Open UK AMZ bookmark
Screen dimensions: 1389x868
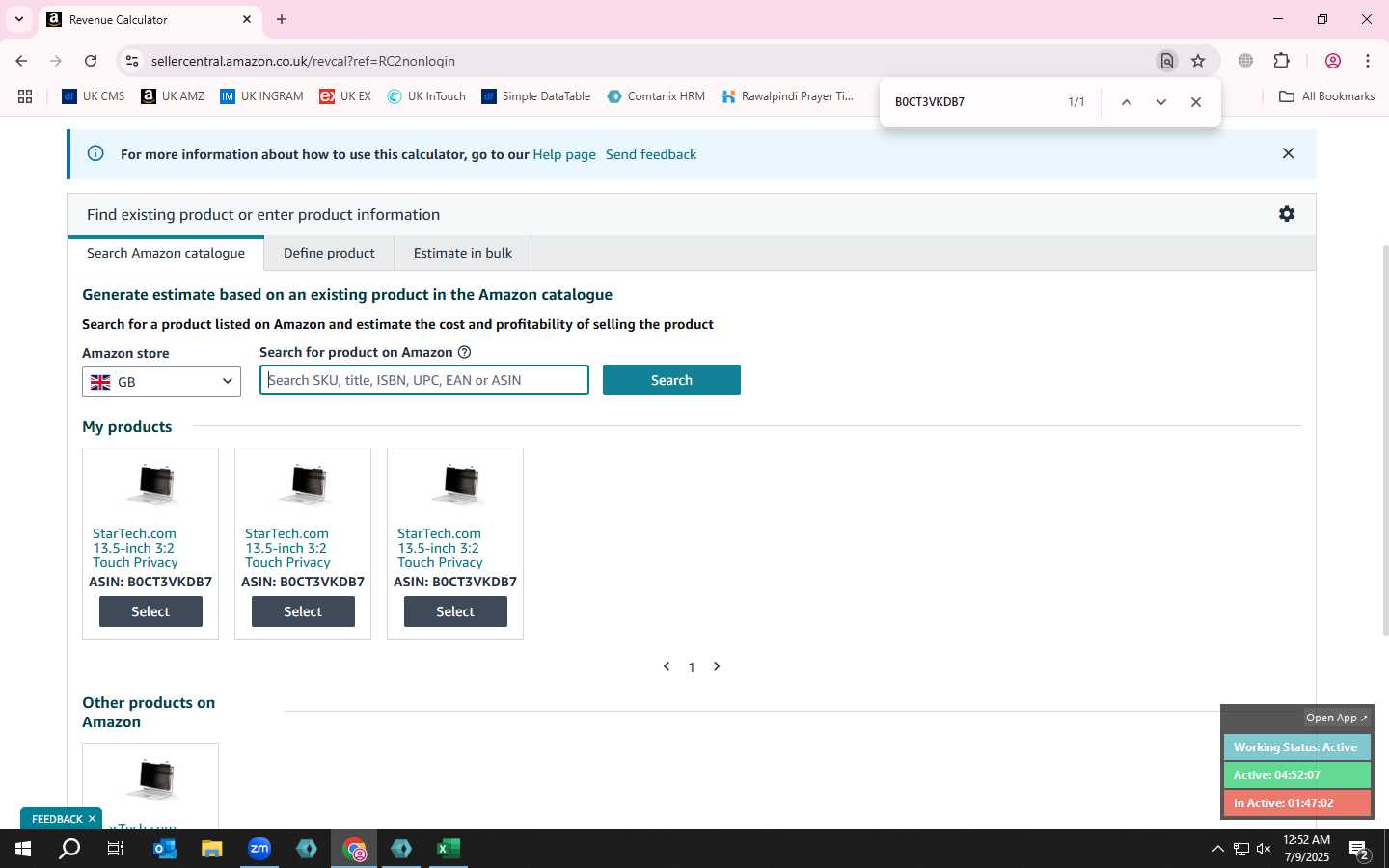pyautogui.click(x=173, y=96)
